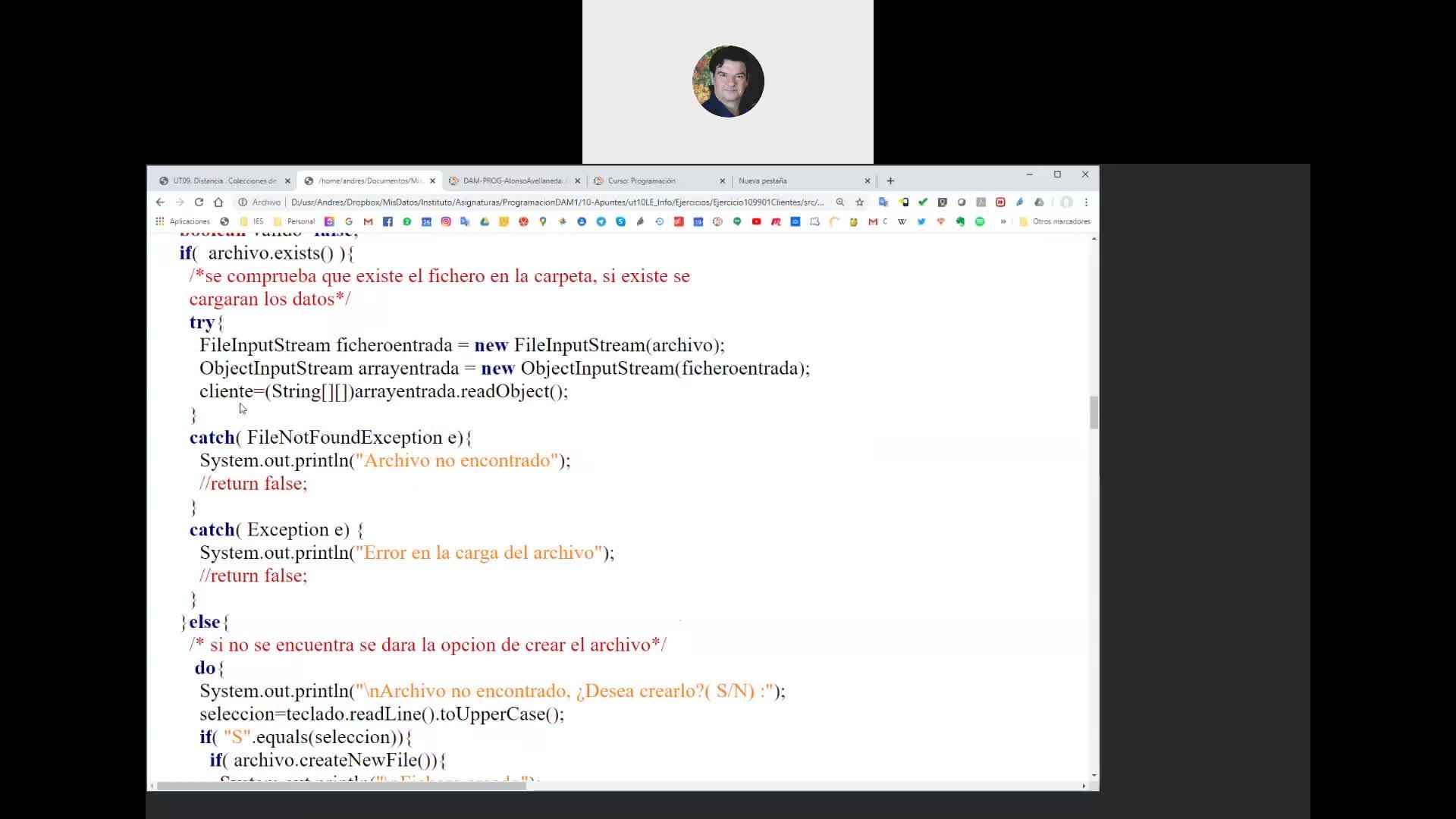
Task: Bookmark page with star icon
Action: [x=859, y=202]
